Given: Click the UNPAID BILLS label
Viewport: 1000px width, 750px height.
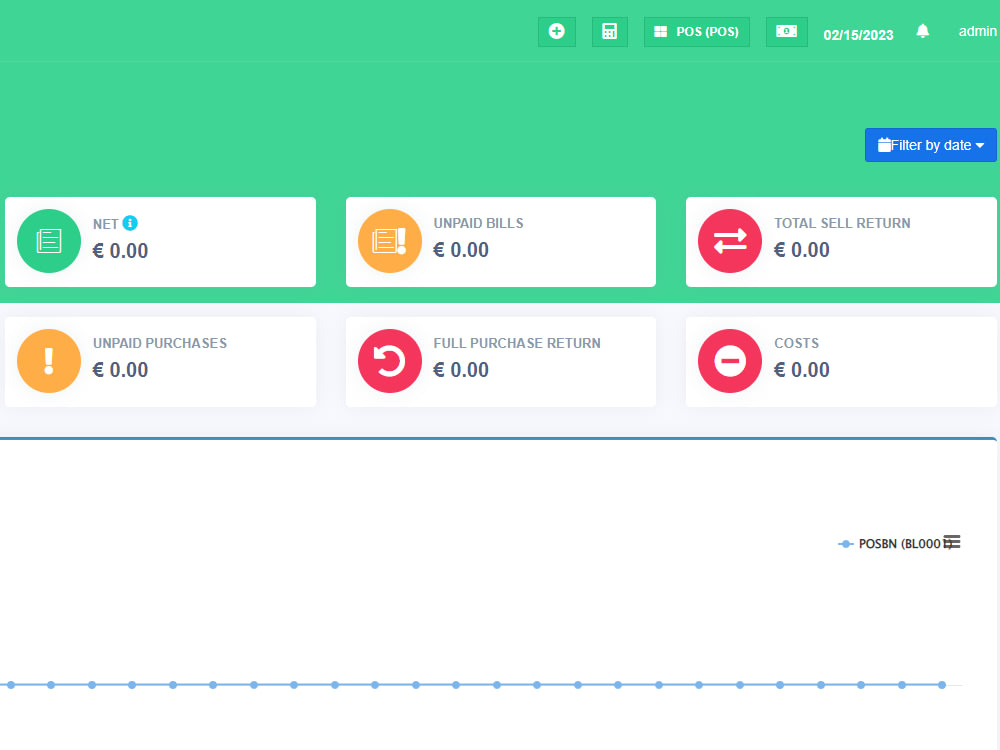Looking at the screenshot, I should click(x=478, y=223).
